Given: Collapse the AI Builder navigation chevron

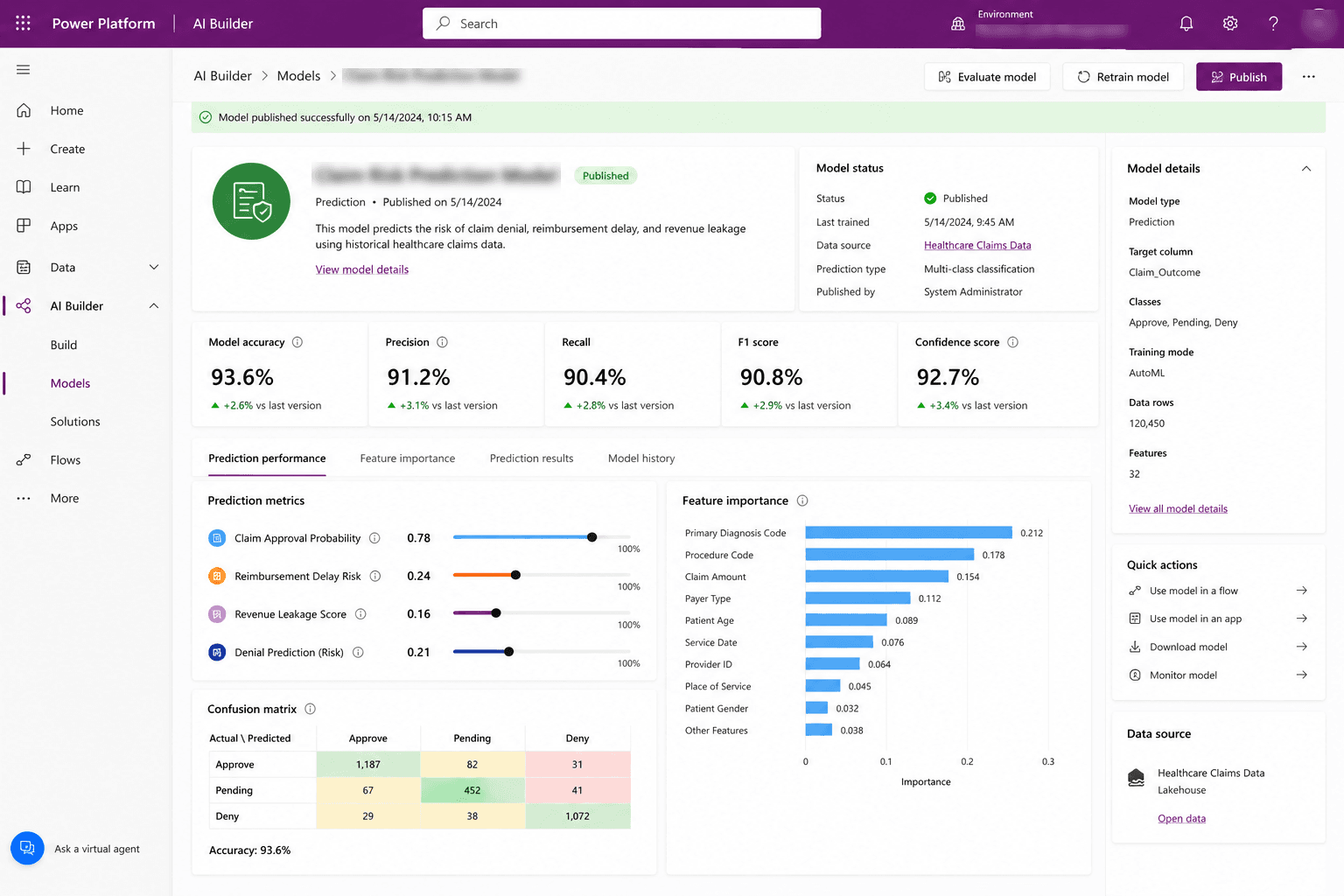Looking at the screenshot, I should click(154, 305).
